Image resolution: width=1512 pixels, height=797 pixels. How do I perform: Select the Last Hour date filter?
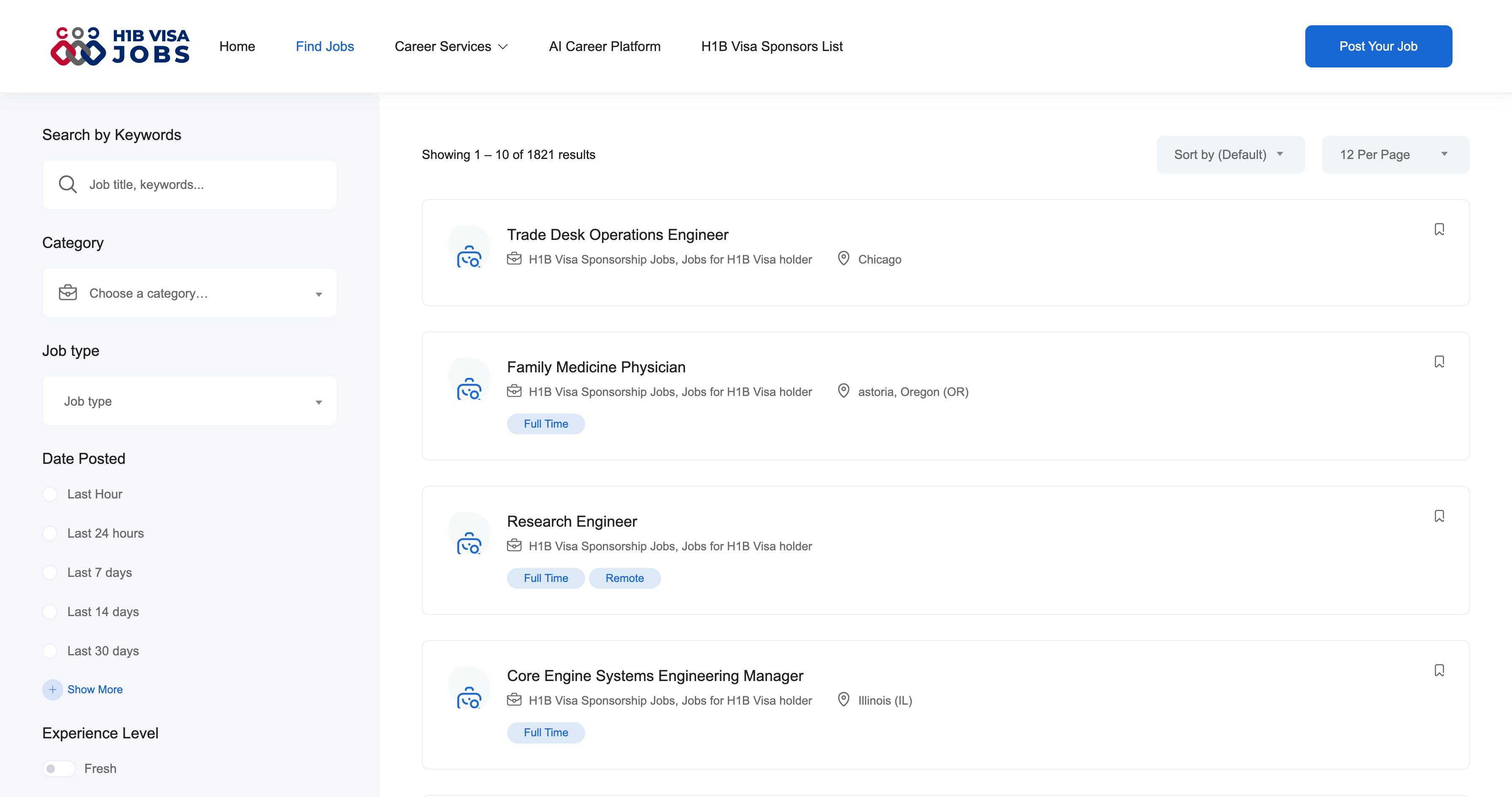click(51, 494)
